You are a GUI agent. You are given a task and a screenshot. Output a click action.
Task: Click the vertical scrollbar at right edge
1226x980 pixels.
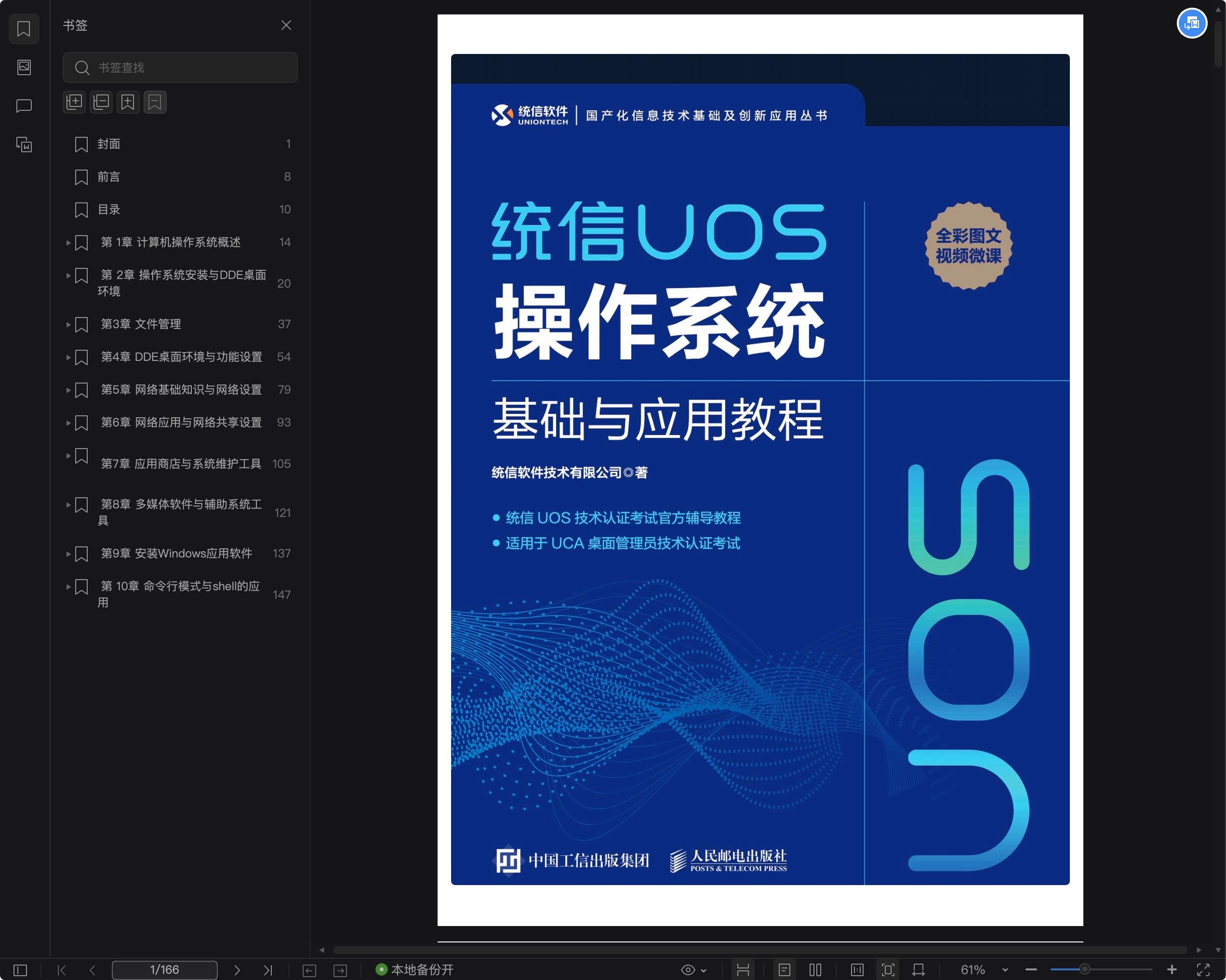click(x=1218, y=45)
